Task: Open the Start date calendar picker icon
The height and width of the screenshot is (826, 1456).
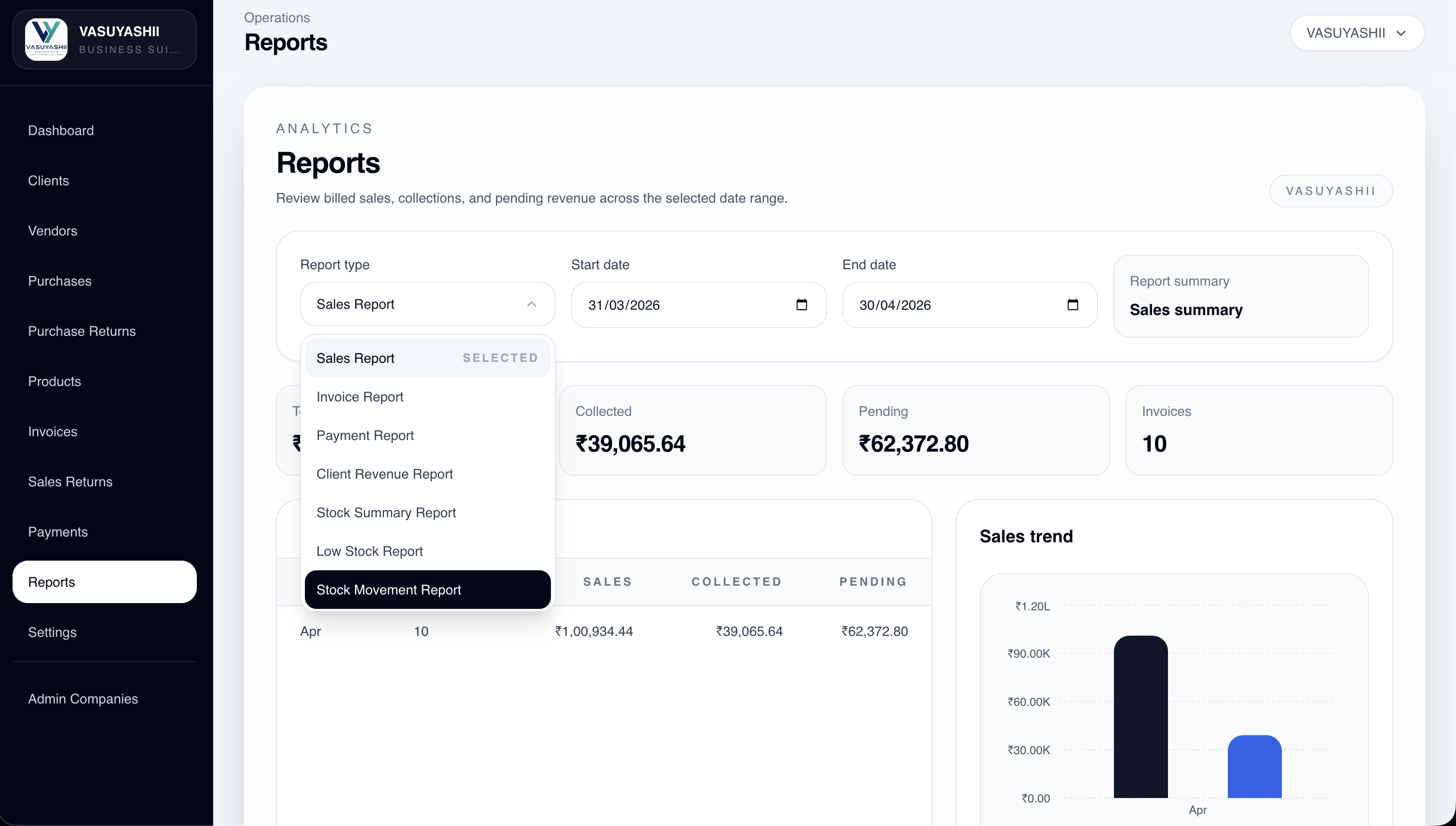Action: pos(801,304)
